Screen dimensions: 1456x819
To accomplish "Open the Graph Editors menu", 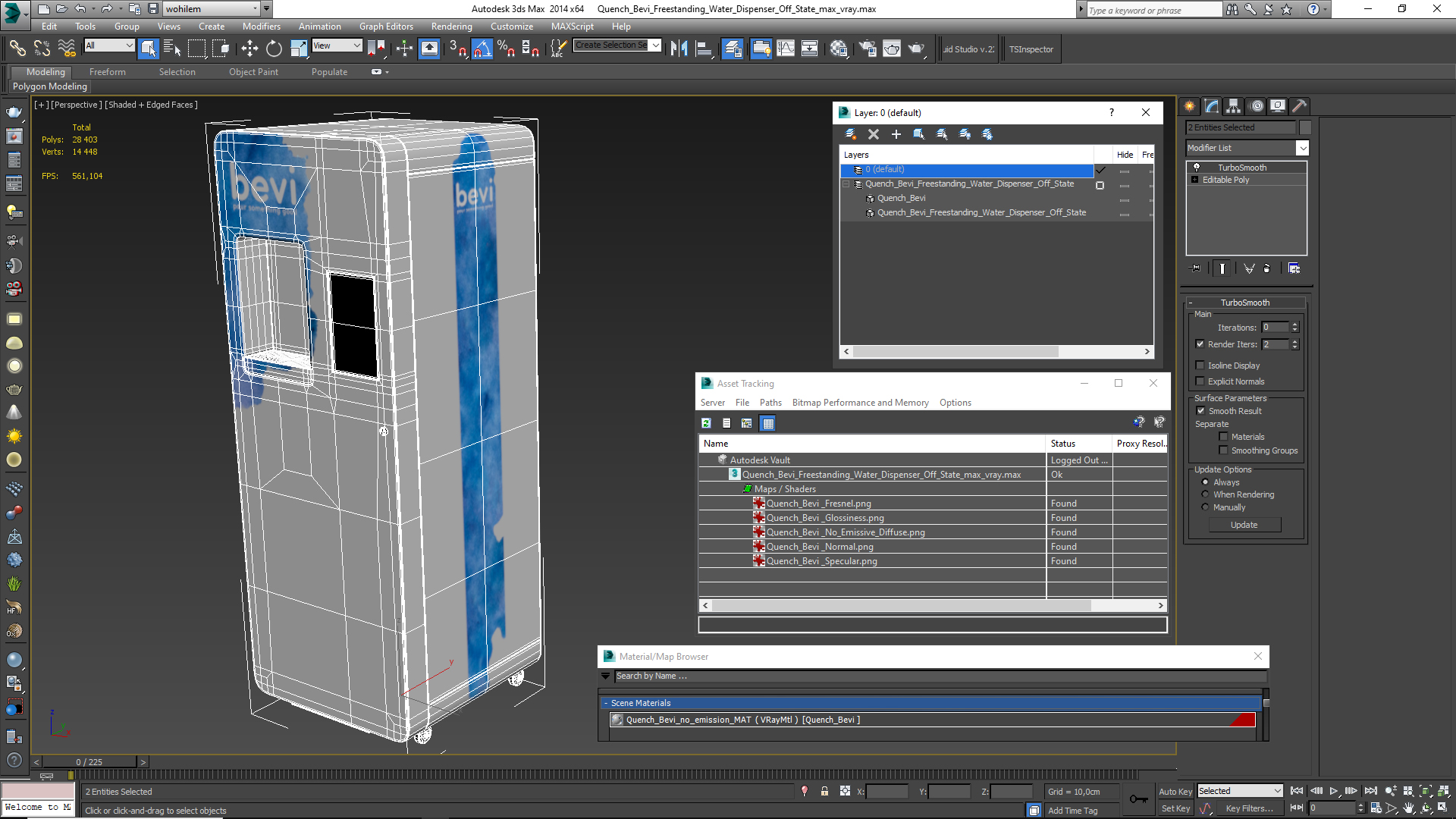I will [x=386, y=27].
